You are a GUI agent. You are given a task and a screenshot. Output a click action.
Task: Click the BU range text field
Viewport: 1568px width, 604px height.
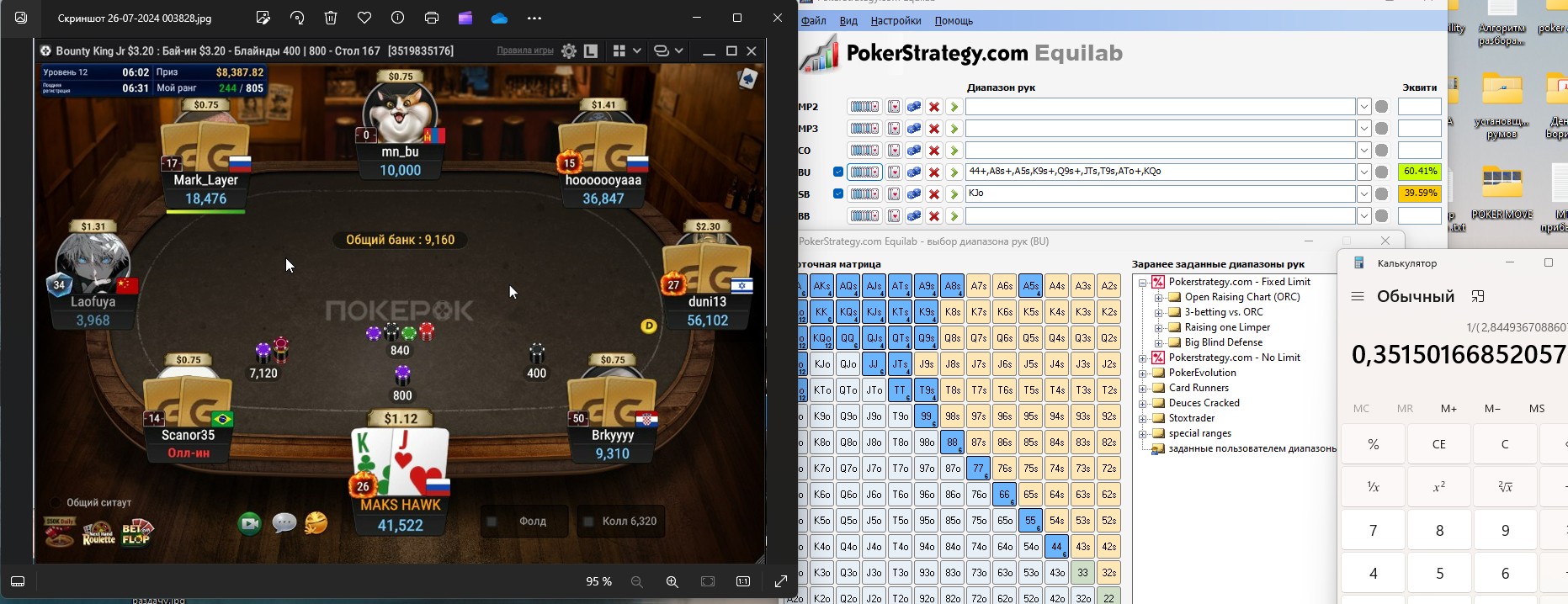(1160, 172)
